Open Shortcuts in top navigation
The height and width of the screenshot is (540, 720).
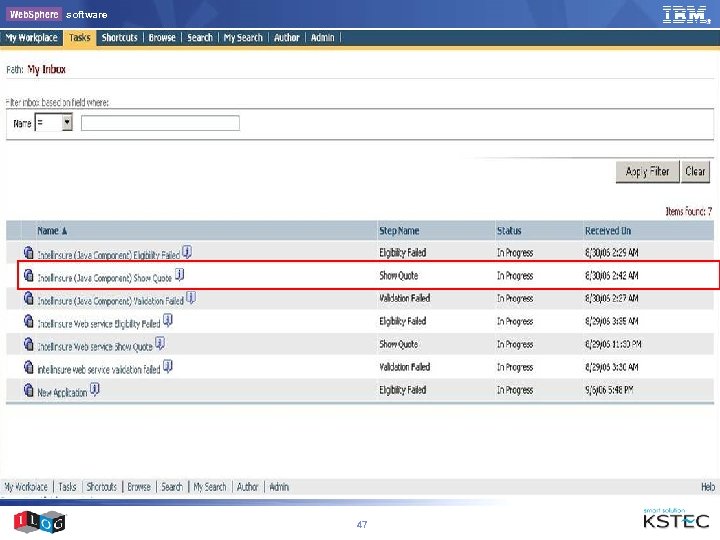(119, 38)
